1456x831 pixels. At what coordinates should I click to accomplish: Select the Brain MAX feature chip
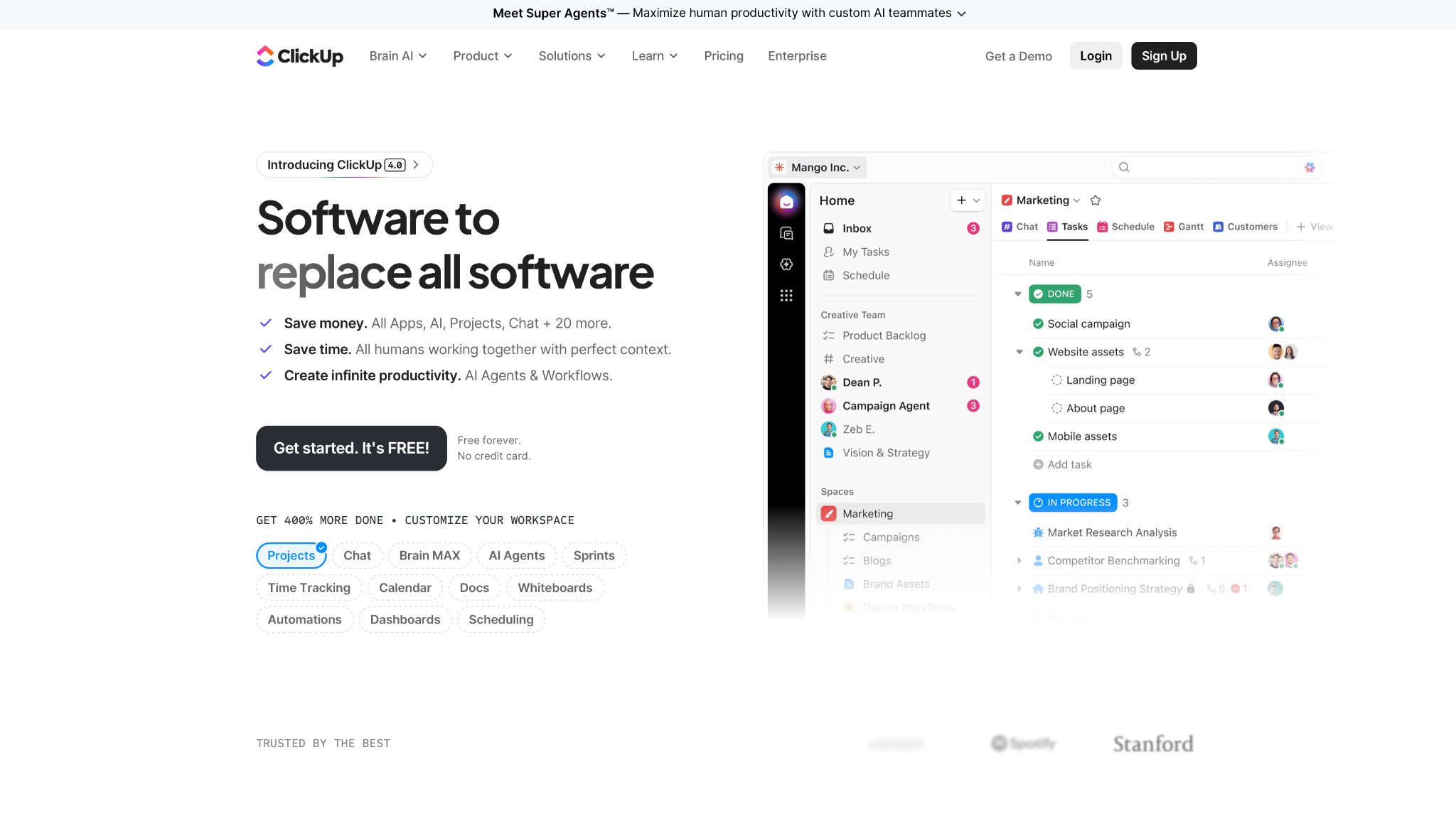[429, 556]
